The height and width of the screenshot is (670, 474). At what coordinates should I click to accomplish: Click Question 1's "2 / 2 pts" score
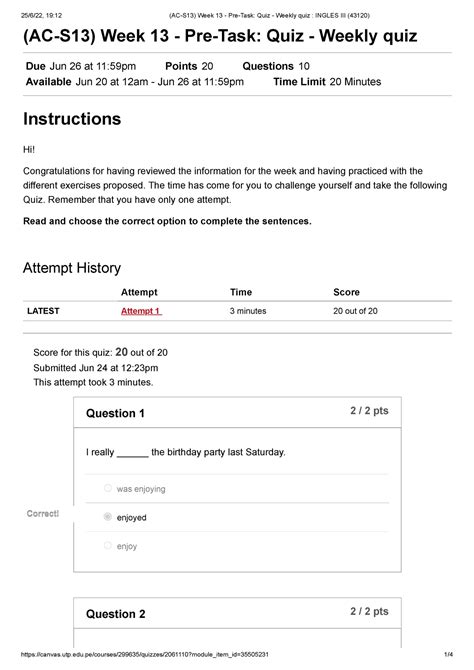[x=369, y=411]
